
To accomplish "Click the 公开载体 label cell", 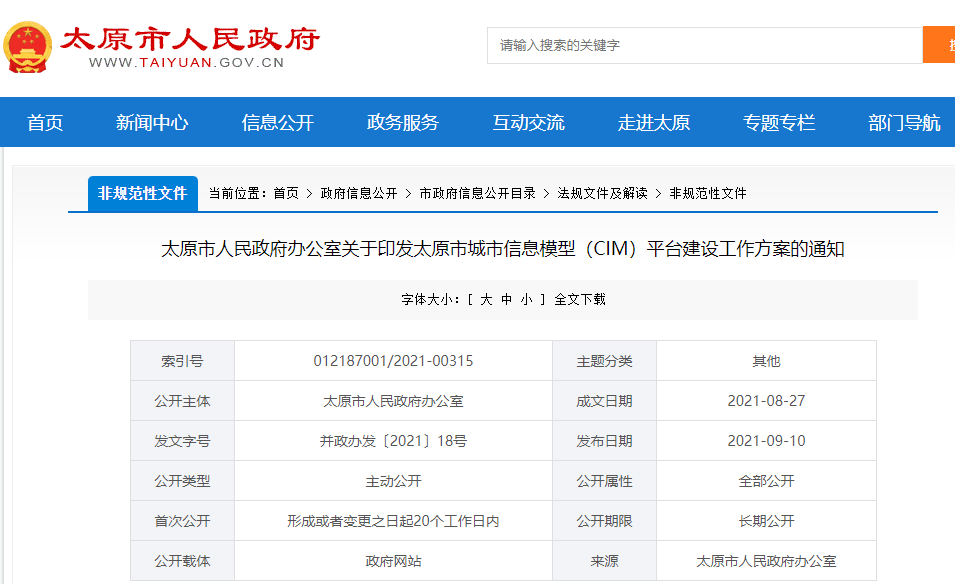I will [x=182, y=561].
